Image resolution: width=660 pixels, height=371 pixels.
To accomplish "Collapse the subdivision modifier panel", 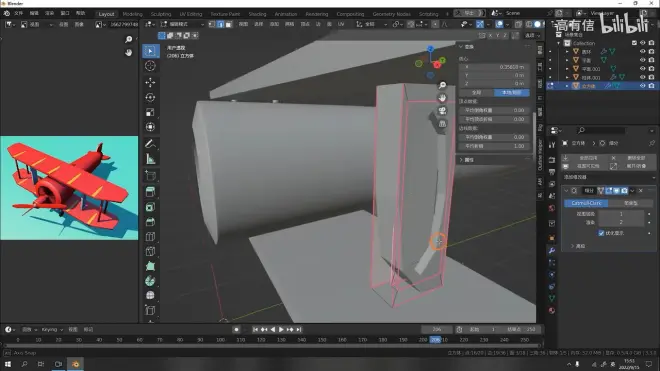I will tap(567, 191).
